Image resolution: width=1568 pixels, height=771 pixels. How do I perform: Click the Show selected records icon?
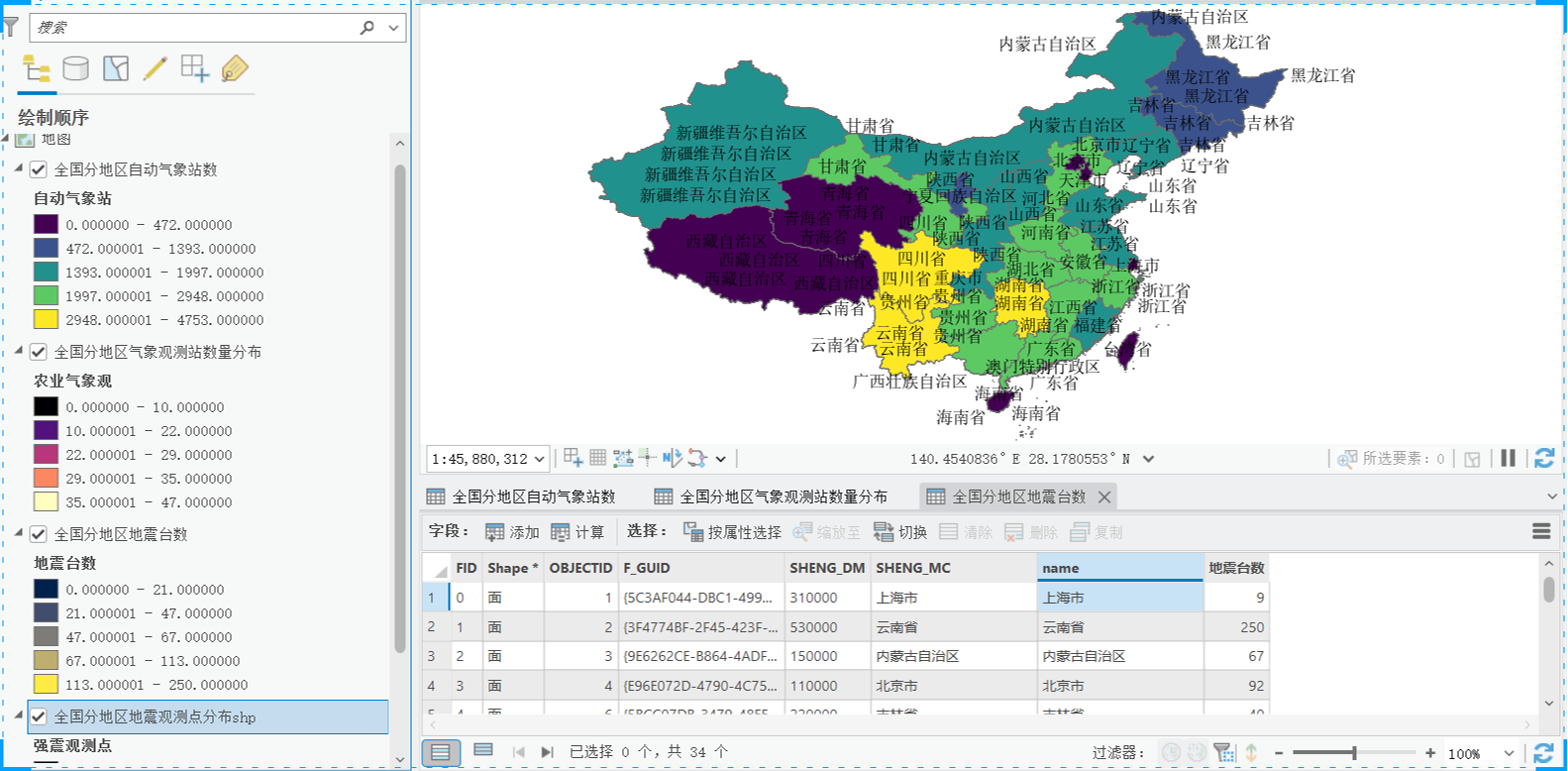(x=483, y=751)
